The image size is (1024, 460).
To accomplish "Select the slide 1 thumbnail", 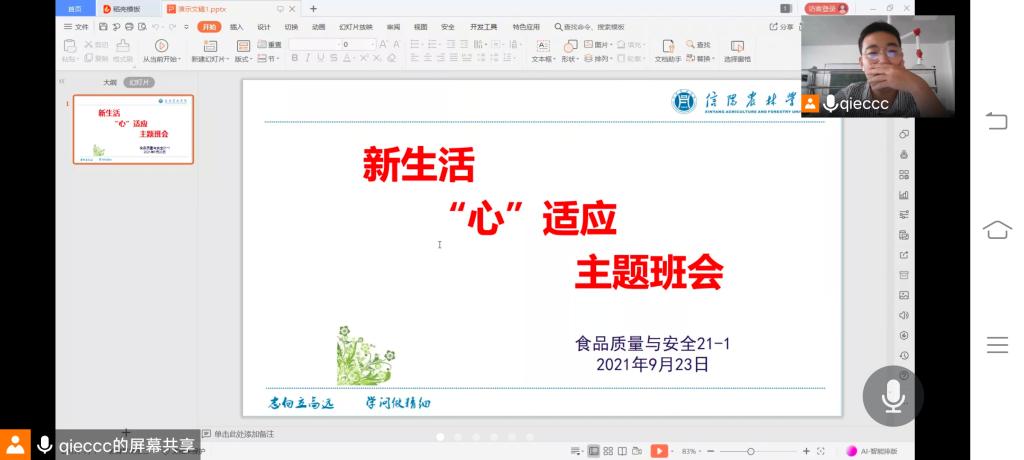I will coord(133,129).
